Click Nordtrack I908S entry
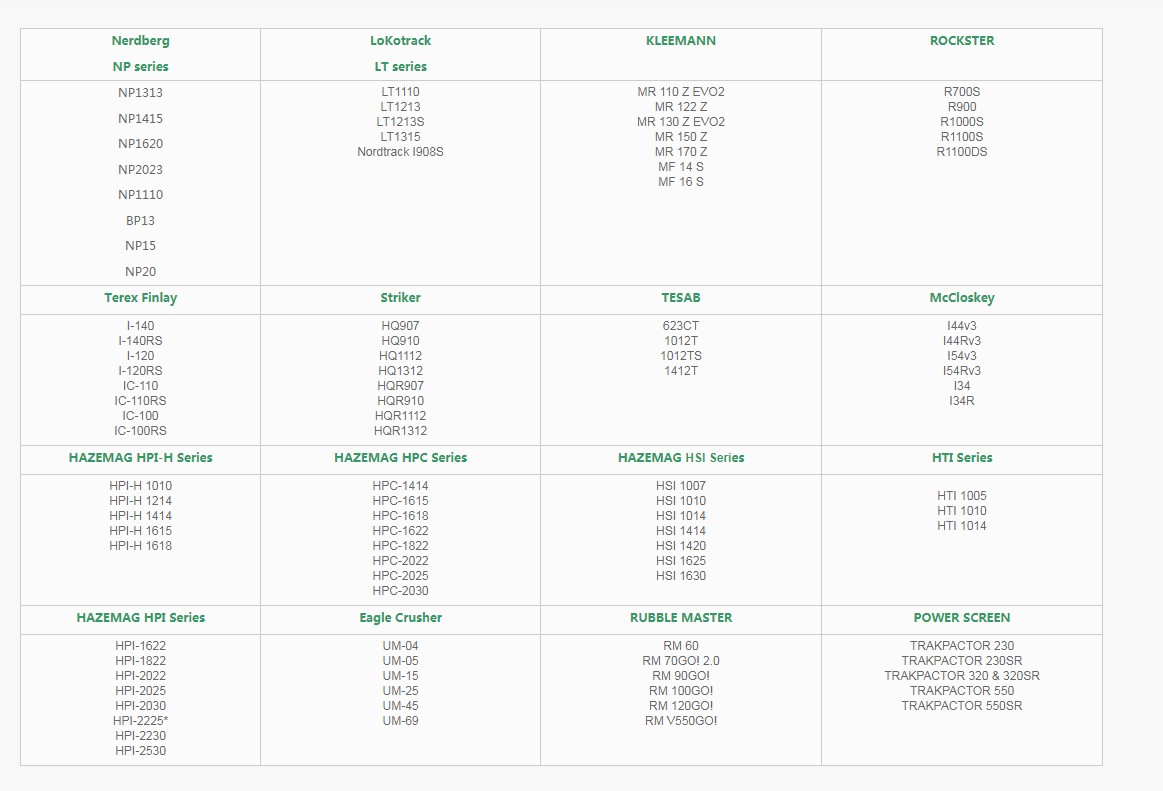1163x791 pixels. (401, 151)
